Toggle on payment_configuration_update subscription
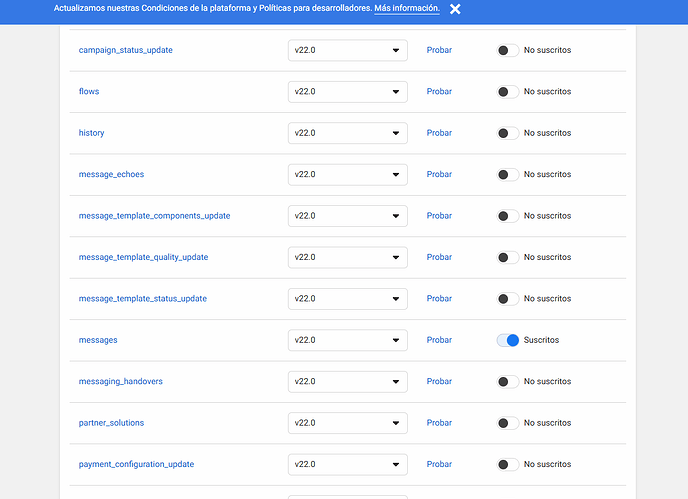 [508, 464]
